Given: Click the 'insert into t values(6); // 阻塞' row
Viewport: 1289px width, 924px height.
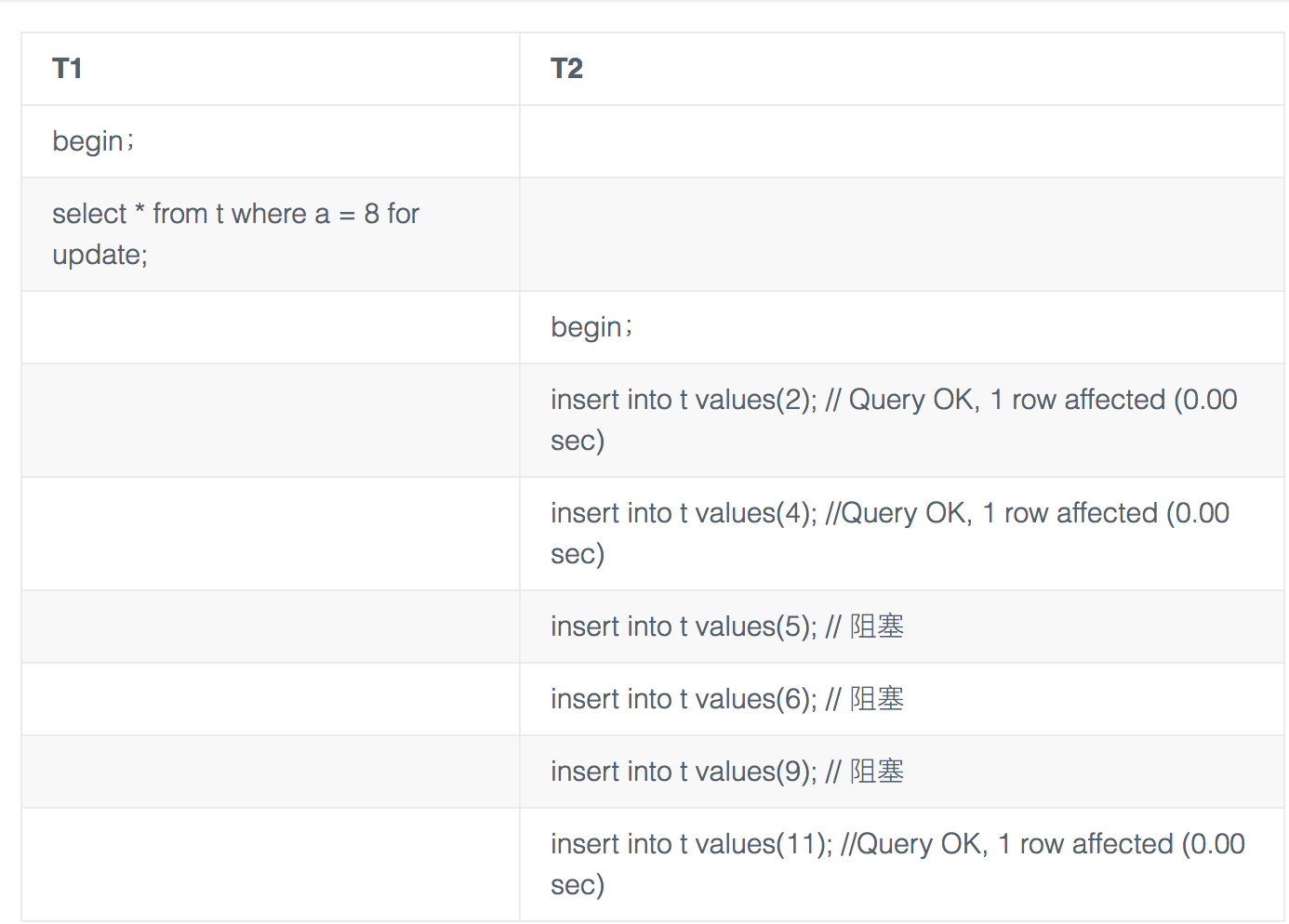Looking at the screenshot, I should click(x=652, y=699).
